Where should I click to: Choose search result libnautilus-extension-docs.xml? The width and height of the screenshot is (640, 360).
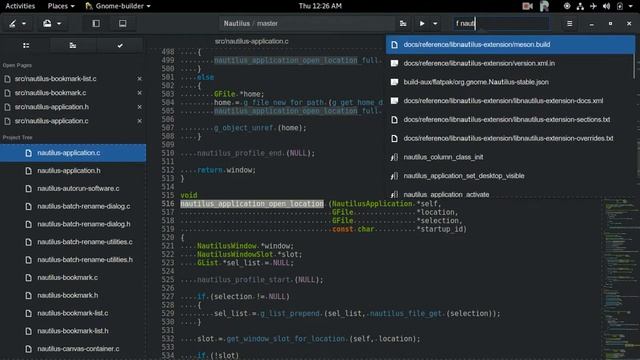tap(510, 101)
